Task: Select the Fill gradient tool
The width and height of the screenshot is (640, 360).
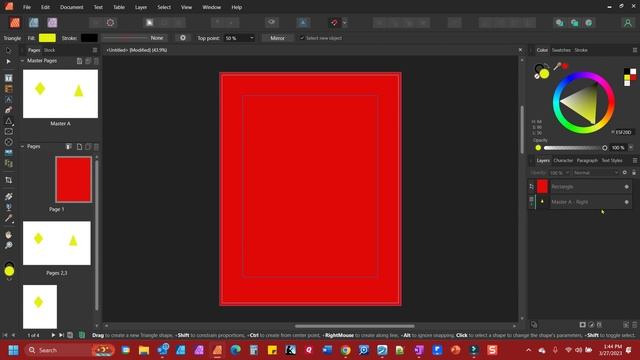Action: coord(8,196)
